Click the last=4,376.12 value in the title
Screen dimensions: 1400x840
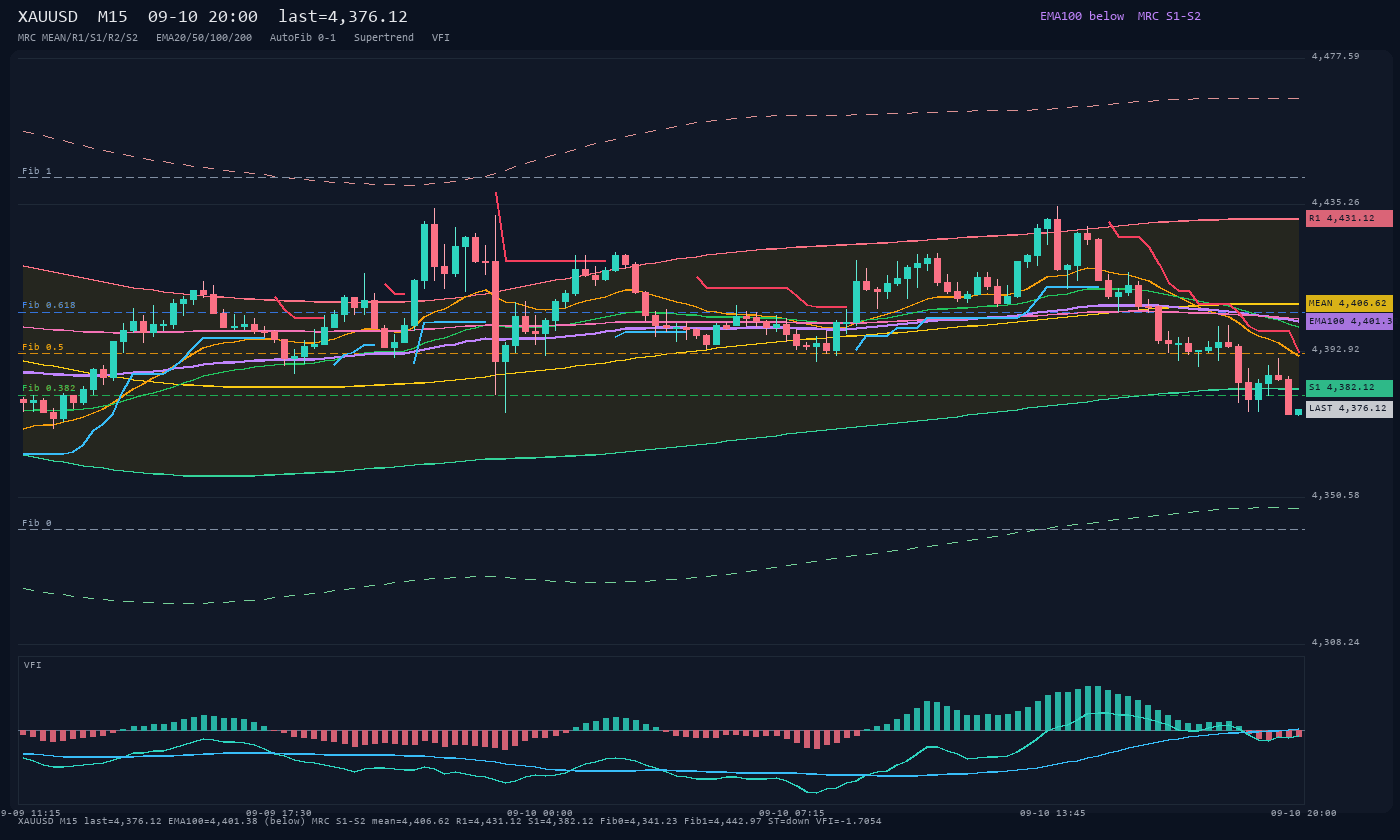pos(343,16)
